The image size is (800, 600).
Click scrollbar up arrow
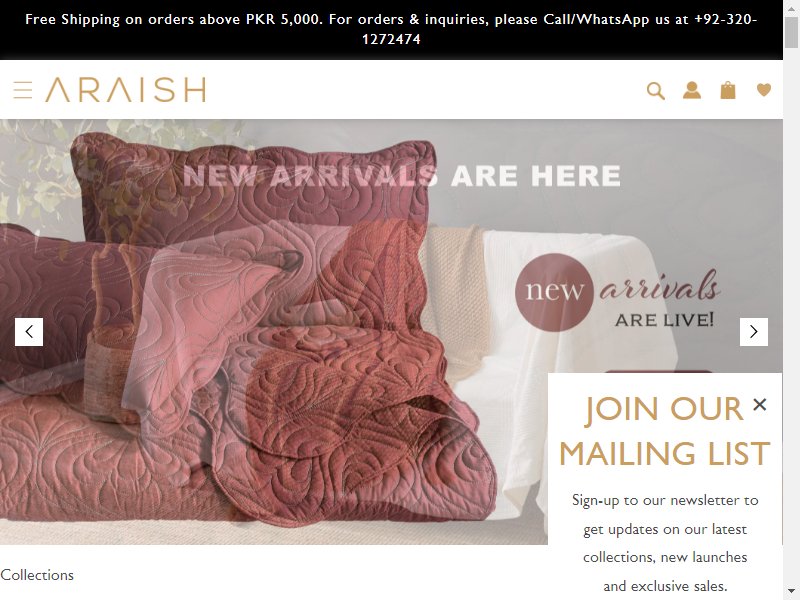click(791, 7)
